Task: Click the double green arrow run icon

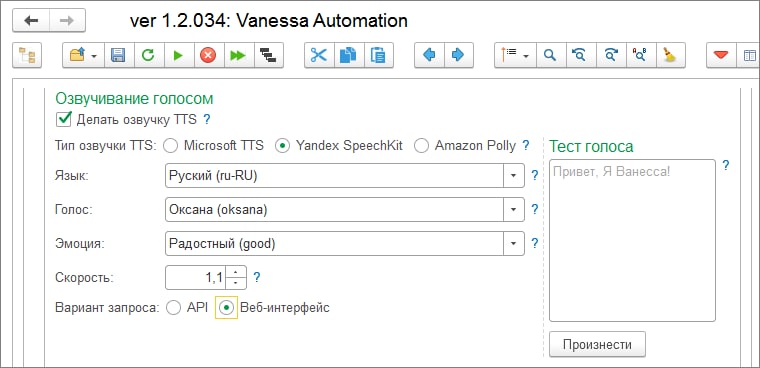Action: [x=238, y=55]
